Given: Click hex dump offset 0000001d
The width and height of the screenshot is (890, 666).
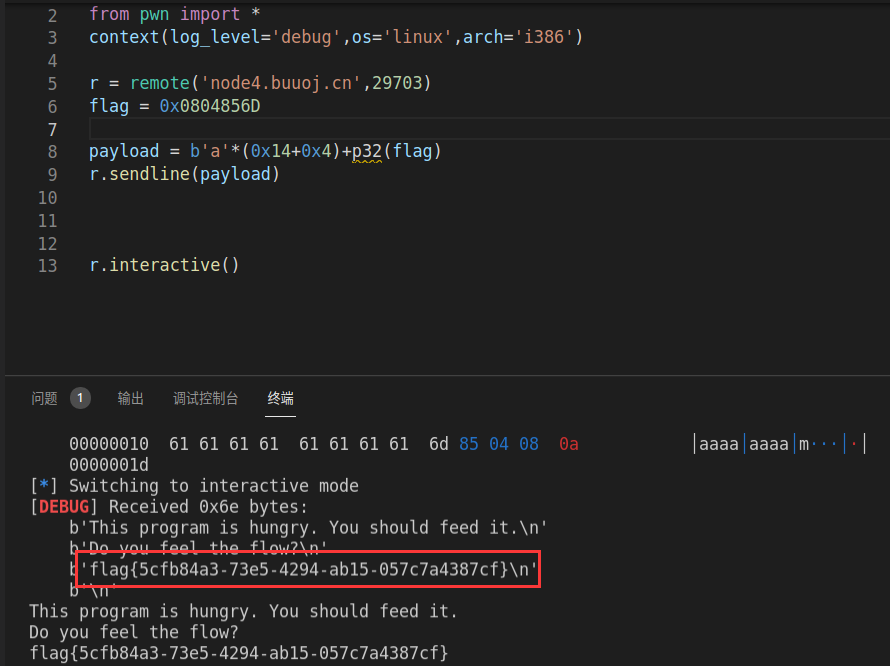Looking at the screenshot, I should (x=109, y=465).
